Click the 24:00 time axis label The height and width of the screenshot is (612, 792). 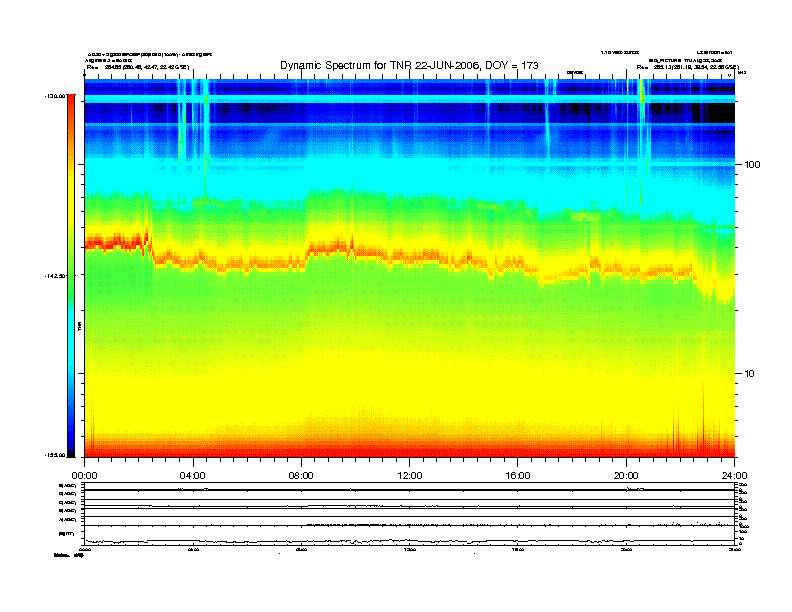pyautogui.click(x=734, y=476)
